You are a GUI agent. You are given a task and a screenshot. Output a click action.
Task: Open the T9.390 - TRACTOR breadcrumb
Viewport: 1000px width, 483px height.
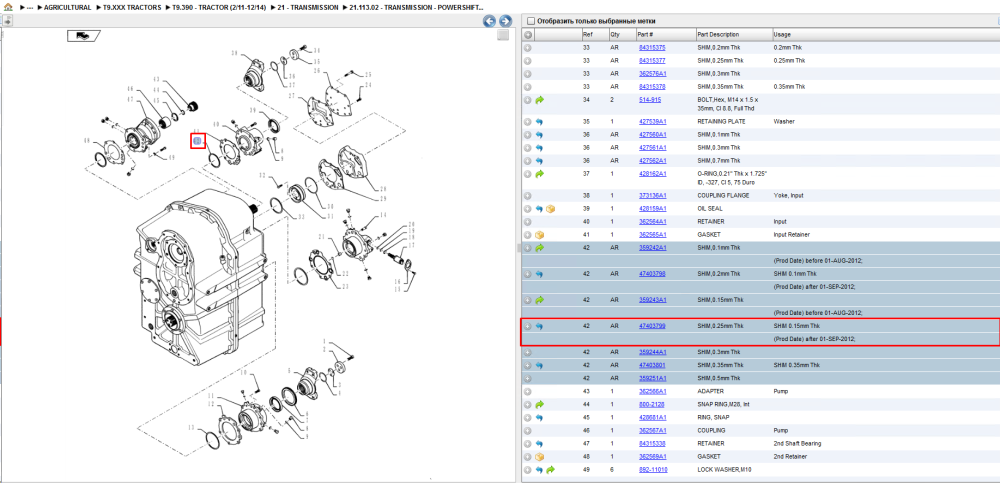pyautogui.click(x=218, y=7)
